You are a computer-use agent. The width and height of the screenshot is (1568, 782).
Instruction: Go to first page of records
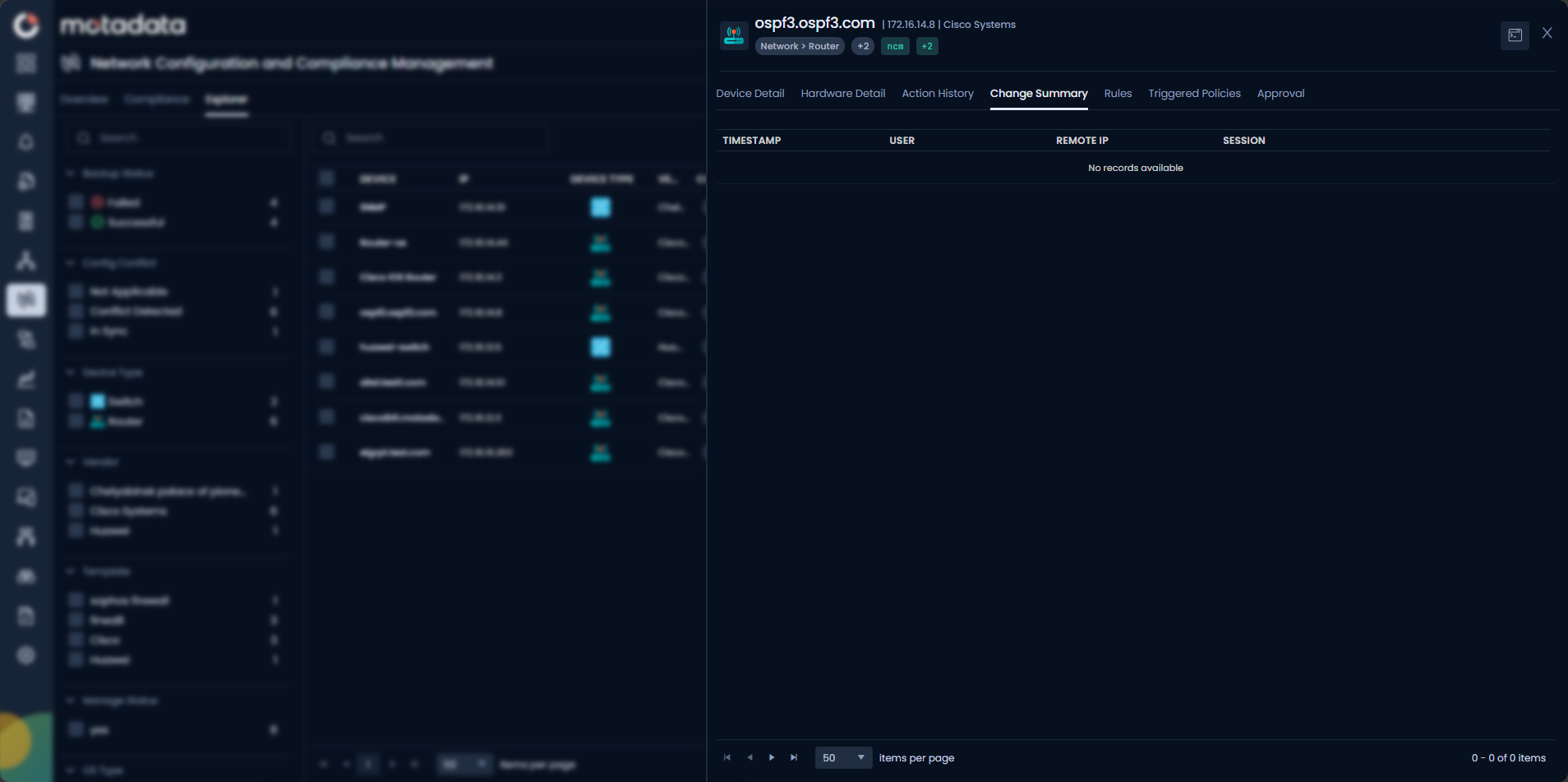point(727,757)
